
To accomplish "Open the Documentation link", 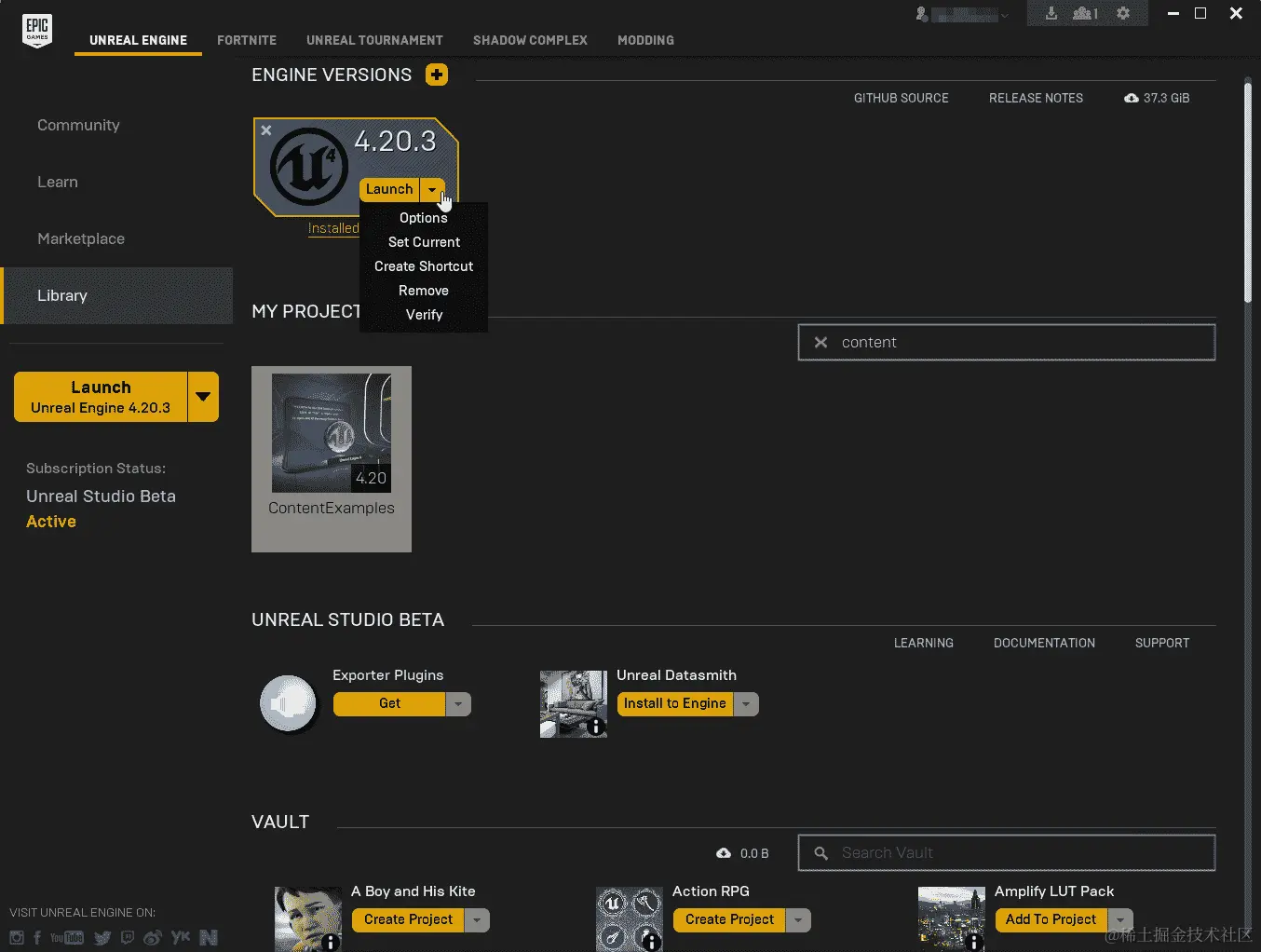I will [1044, 643].
